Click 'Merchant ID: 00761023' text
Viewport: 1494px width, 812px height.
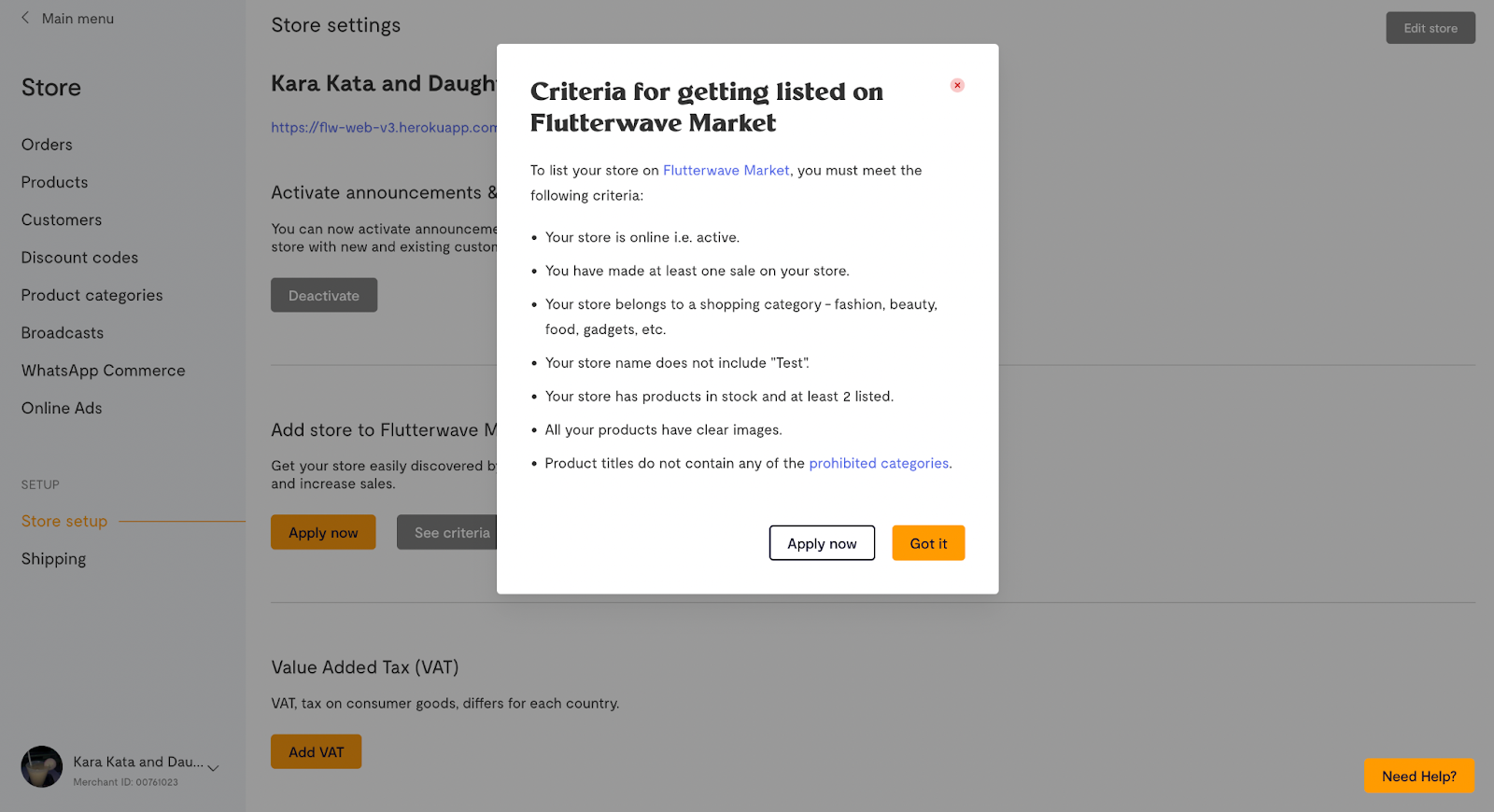(125, 782)
